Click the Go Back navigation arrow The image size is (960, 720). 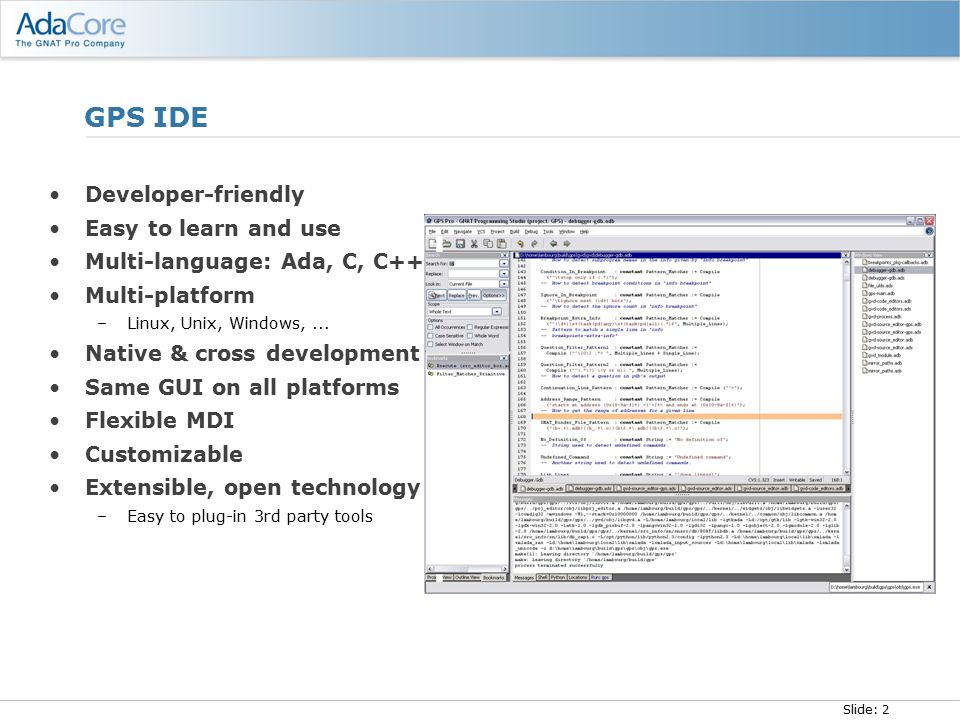tap(553, 244)
